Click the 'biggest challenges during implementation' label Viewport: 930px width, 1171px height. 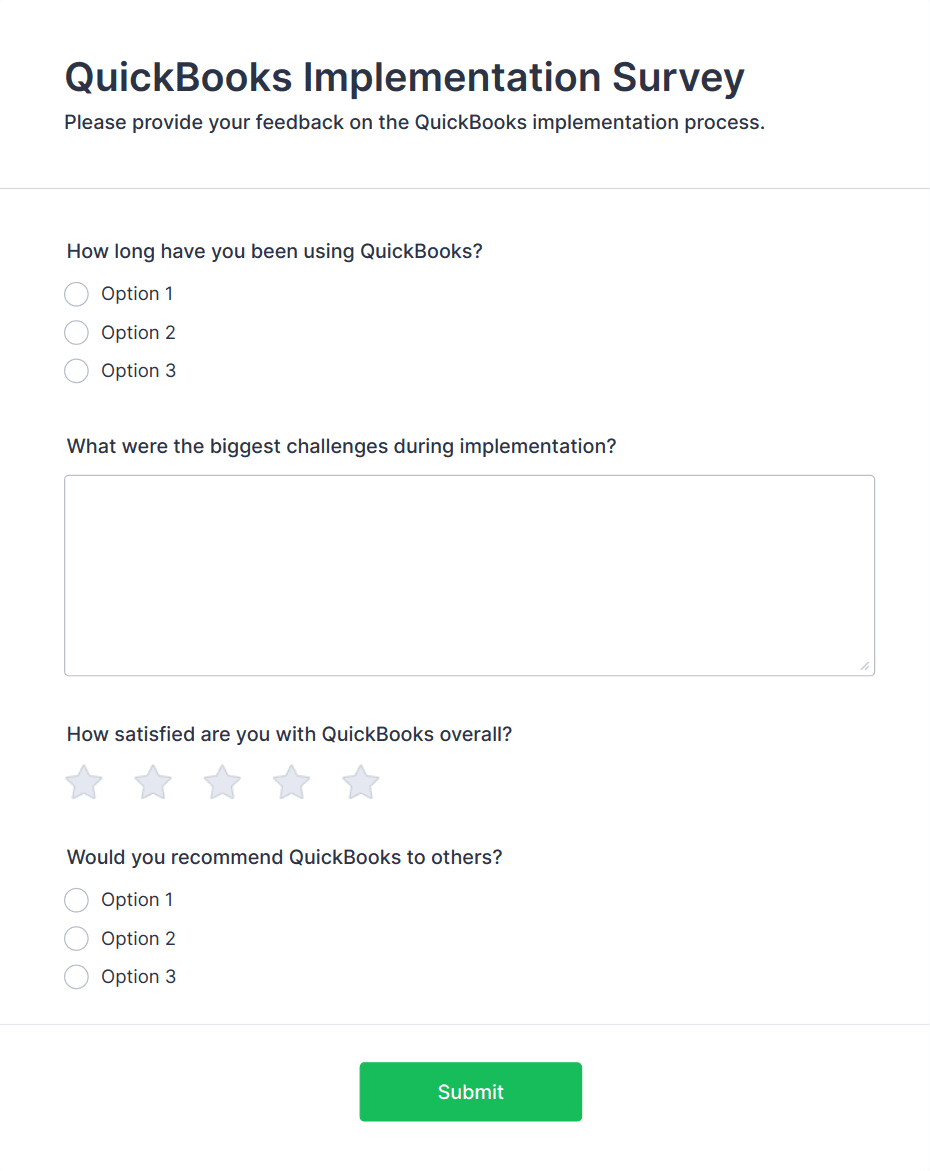(341, 447)
